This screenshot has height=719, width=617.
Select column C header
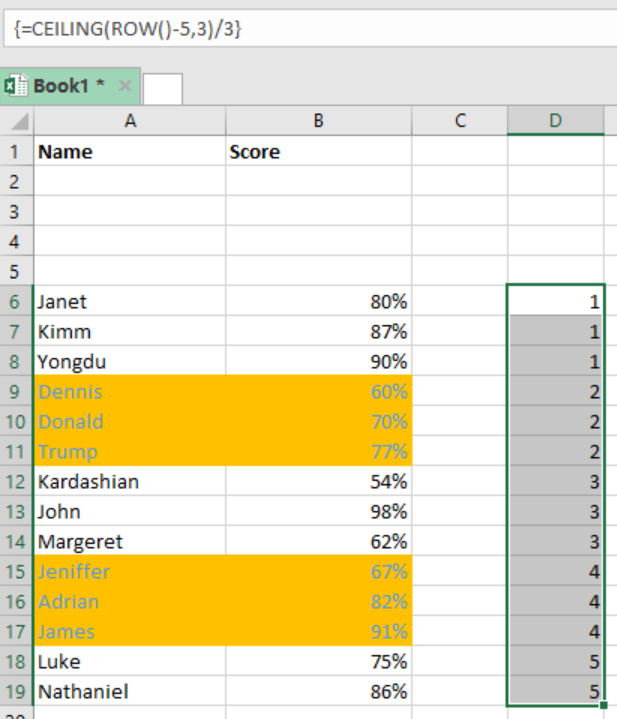(460, 121)
